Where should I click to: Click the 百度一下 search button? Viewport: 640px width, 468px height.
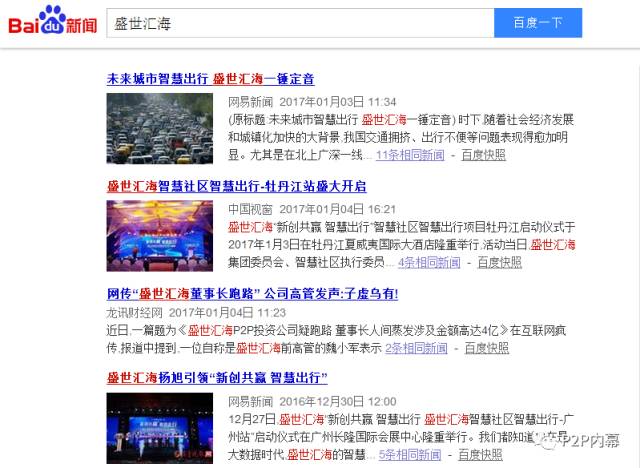click(538, 23)
